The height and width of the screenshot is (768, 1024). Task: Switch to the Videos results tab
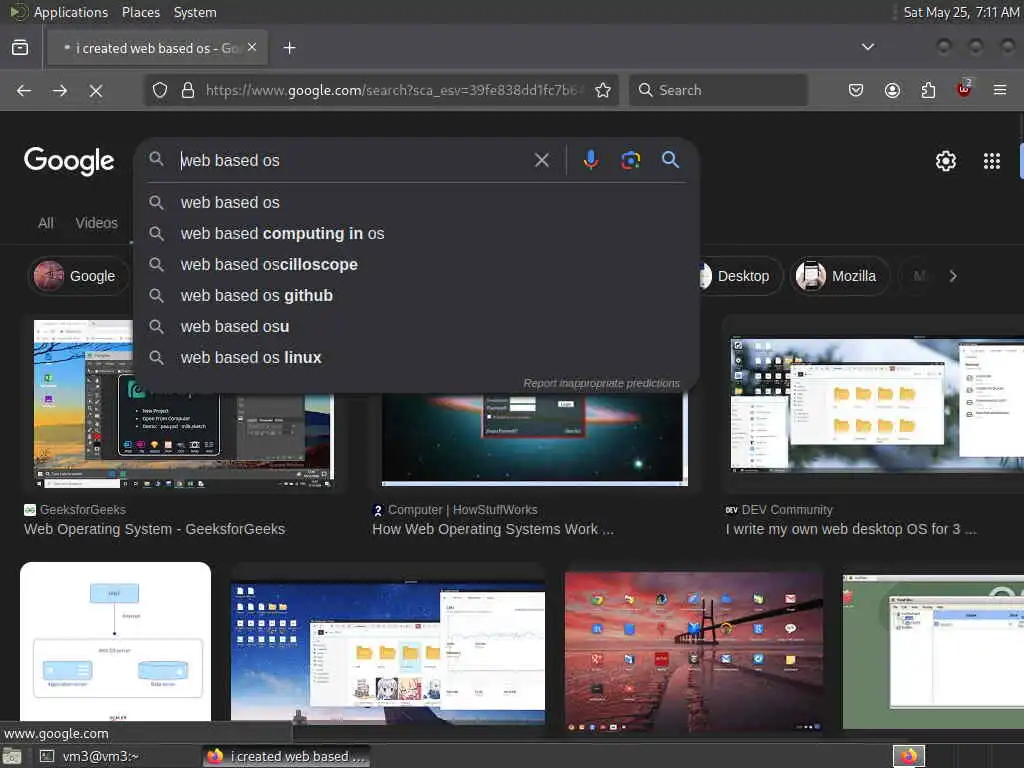click(x=97, y=223)
